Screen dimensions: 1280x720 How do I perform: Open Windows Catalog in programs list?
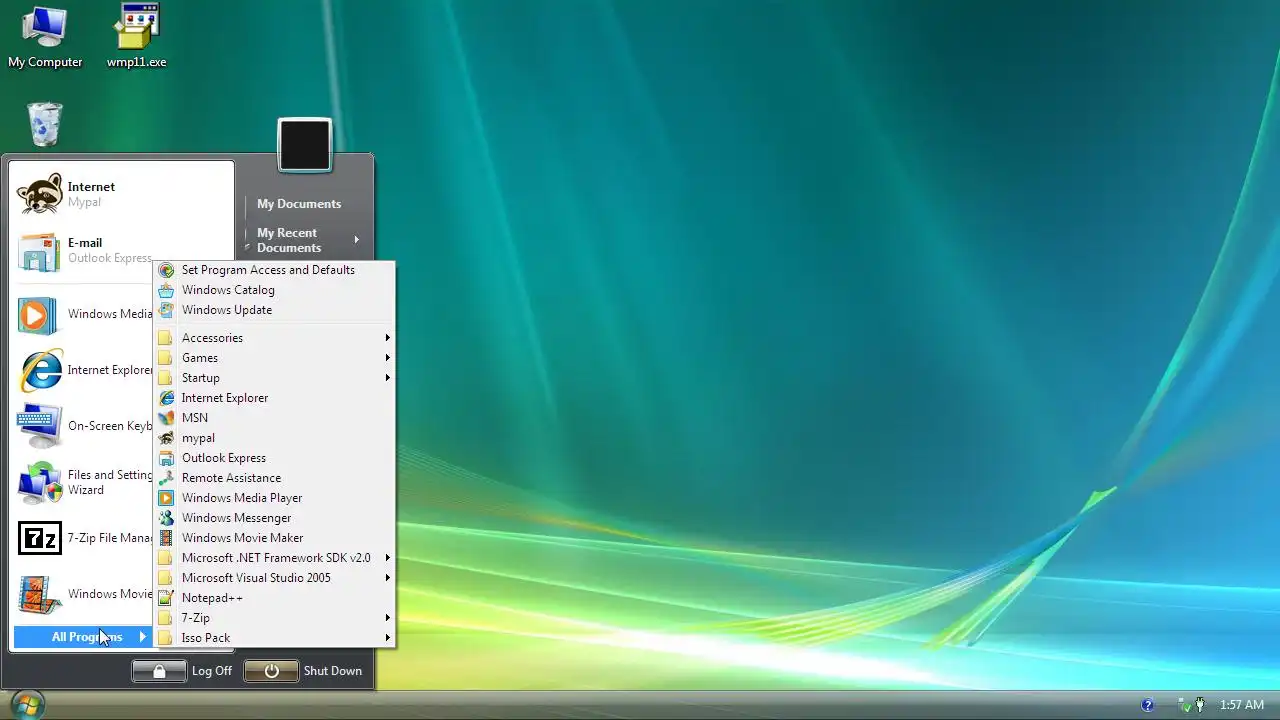274,290
